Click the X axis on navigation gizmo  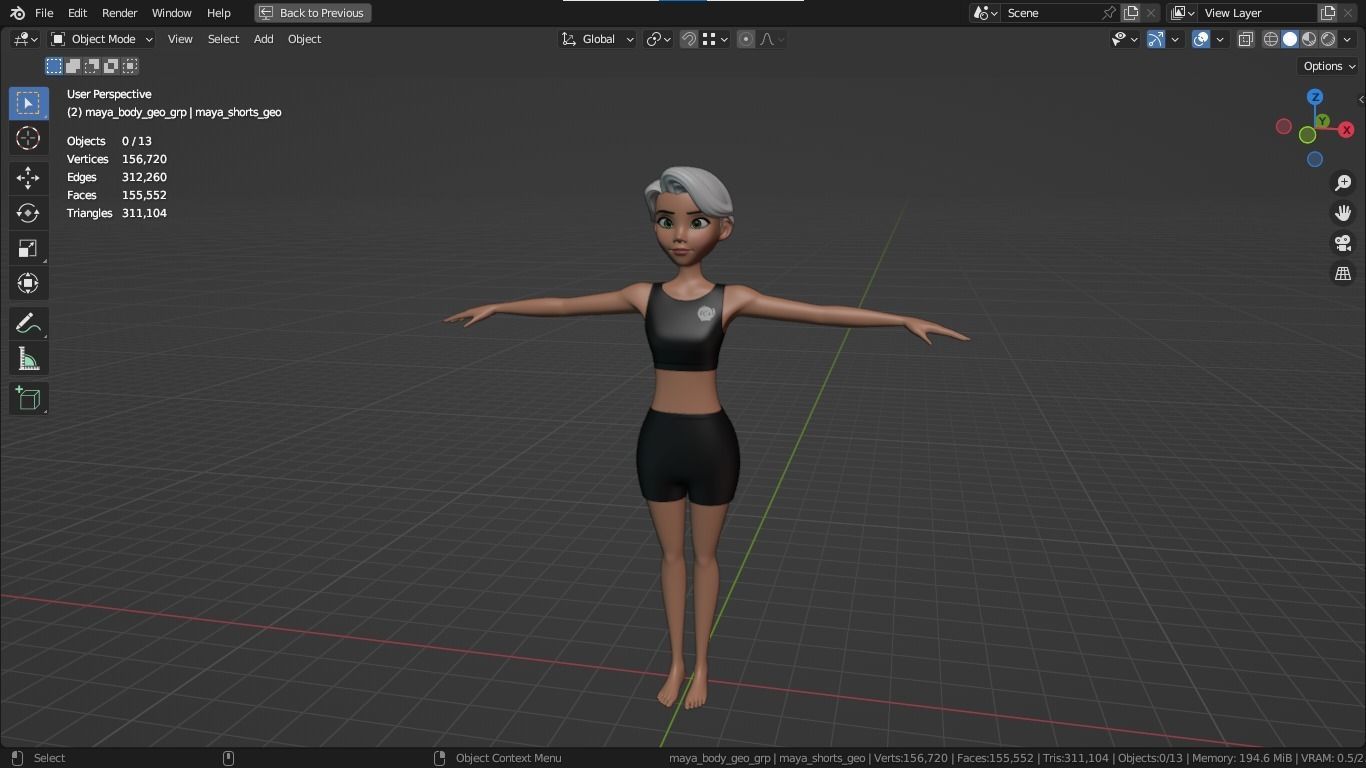pos(1346,130)
